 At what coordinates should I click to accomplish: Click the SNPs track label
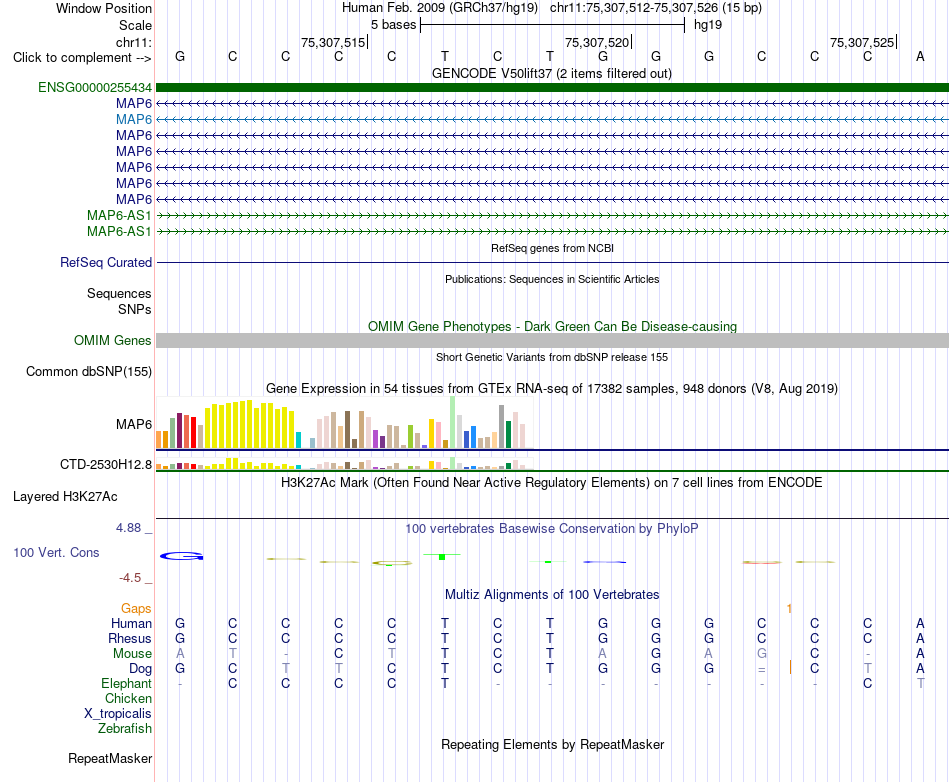pos(135,310)
